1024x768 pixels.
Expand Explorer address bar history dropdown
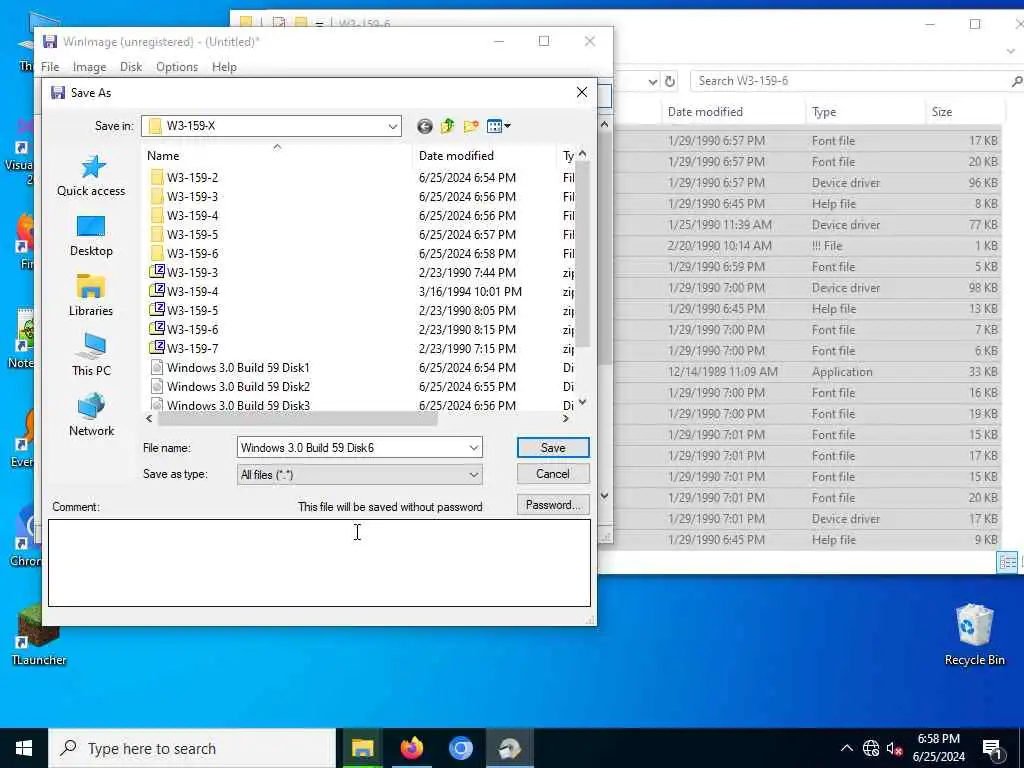(x=652, y=81)
